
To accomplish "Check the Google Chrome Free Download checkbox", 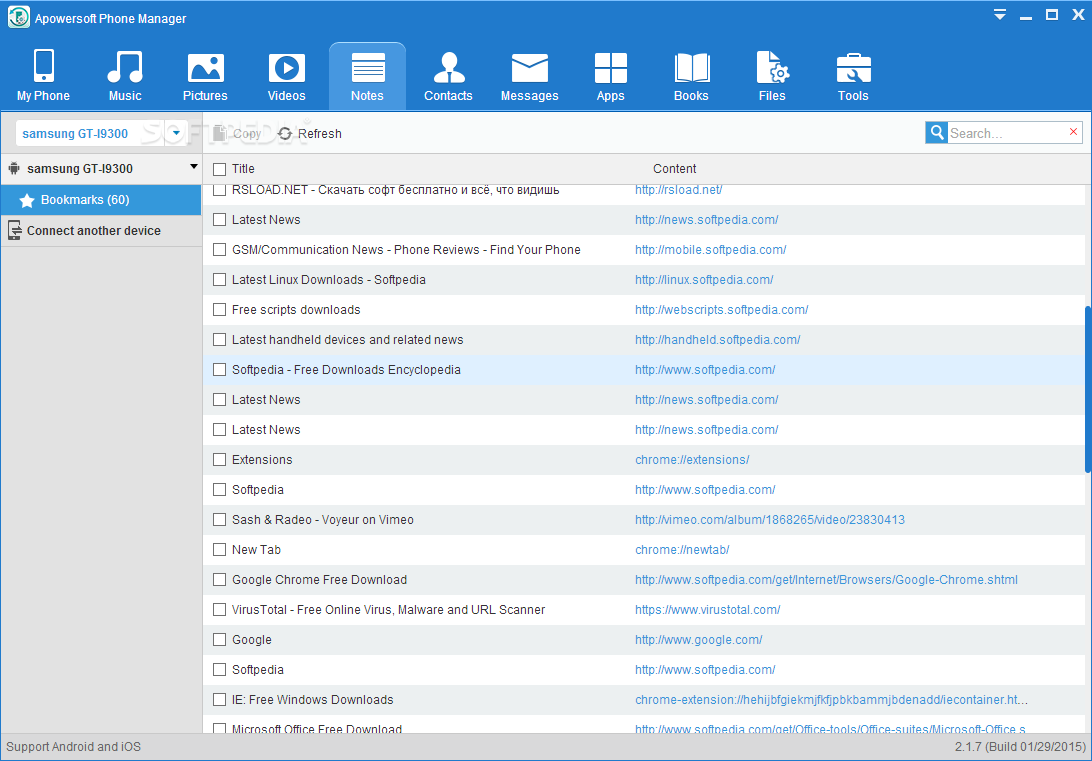I will pos(219,579).
